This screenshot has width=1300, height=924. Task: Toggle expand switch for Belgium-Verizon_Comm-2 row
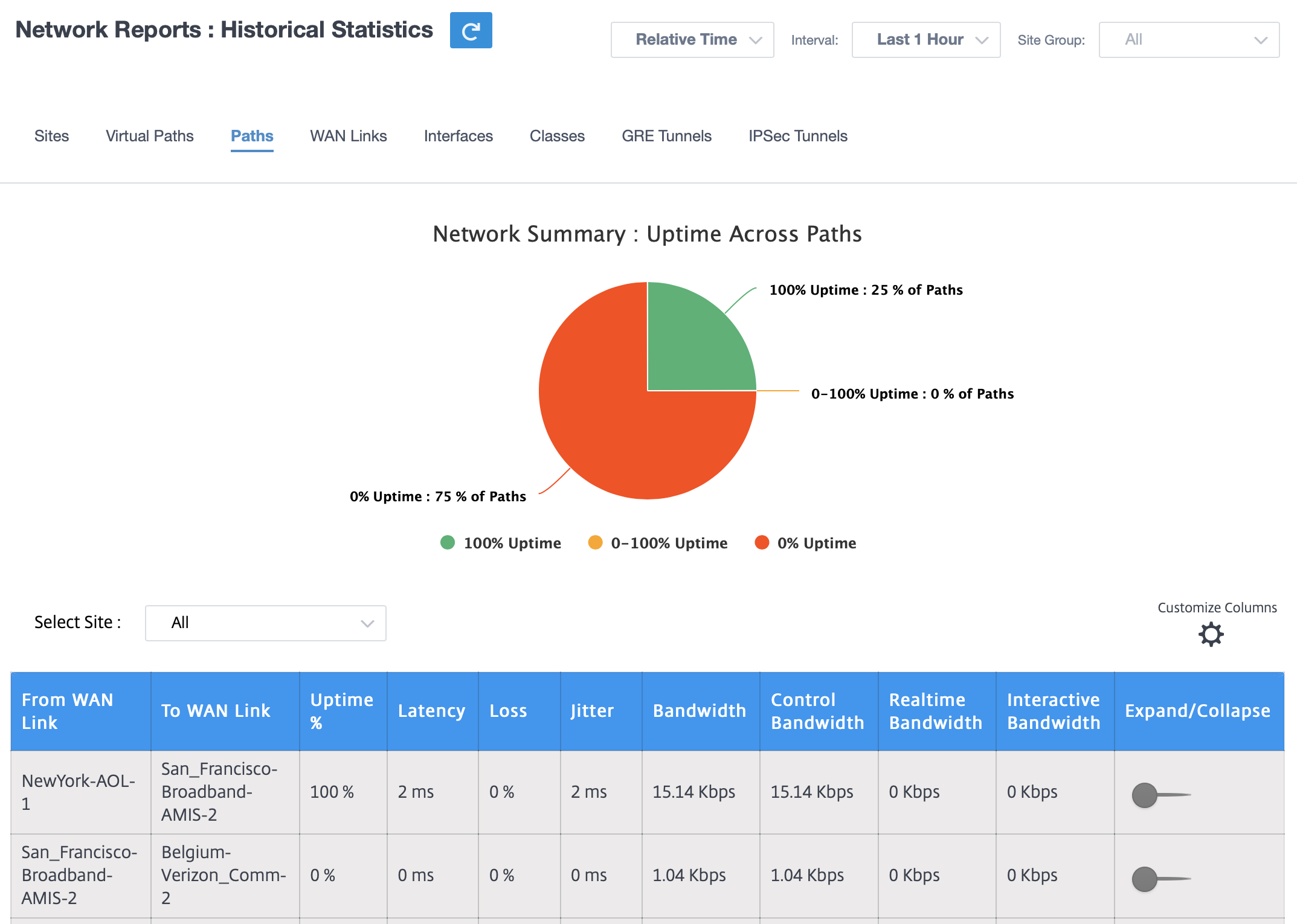pyautogui.click(x=1160, y=879)
